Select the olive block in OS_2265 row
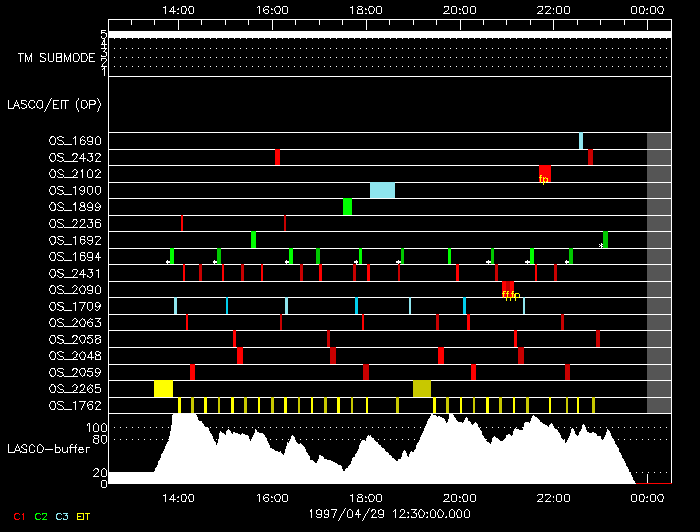This screenshot has width=700, height=532. pos(422,388)
